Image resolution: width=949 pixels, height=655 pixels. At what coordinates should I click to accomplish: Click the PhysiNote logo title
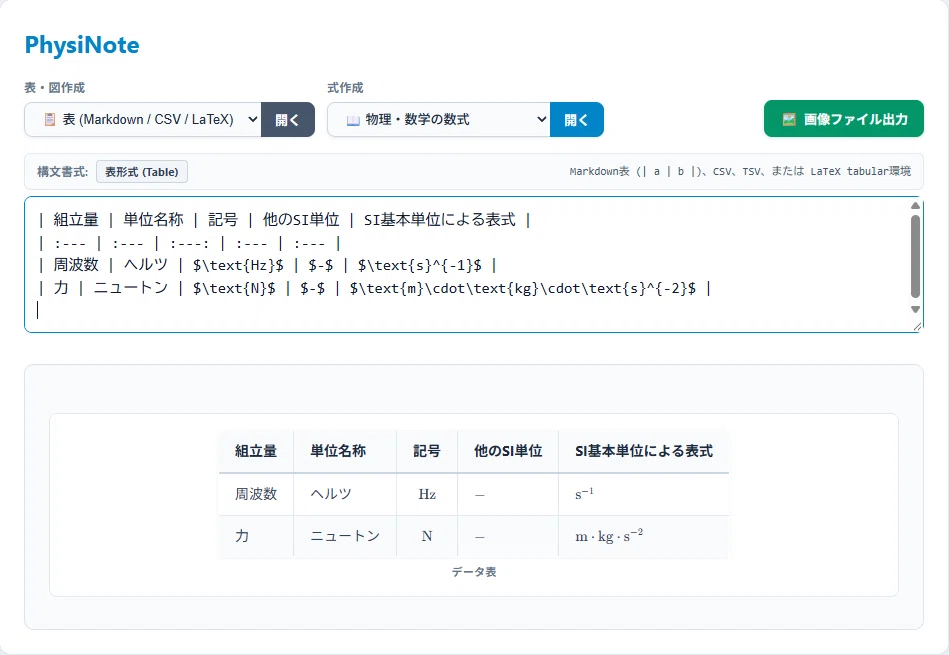82,45
